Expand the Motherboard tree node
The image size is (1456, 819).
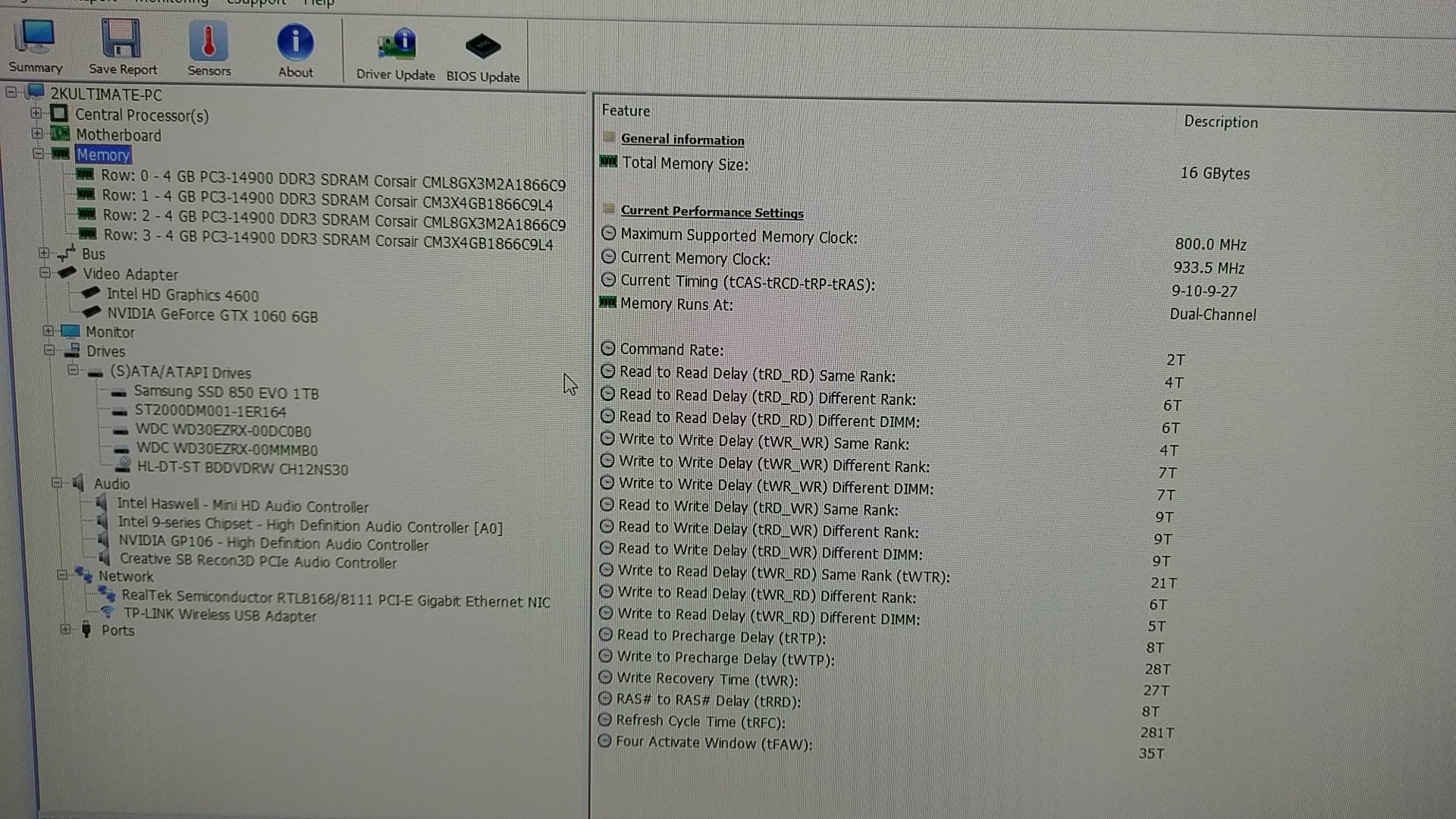point(37,133)
